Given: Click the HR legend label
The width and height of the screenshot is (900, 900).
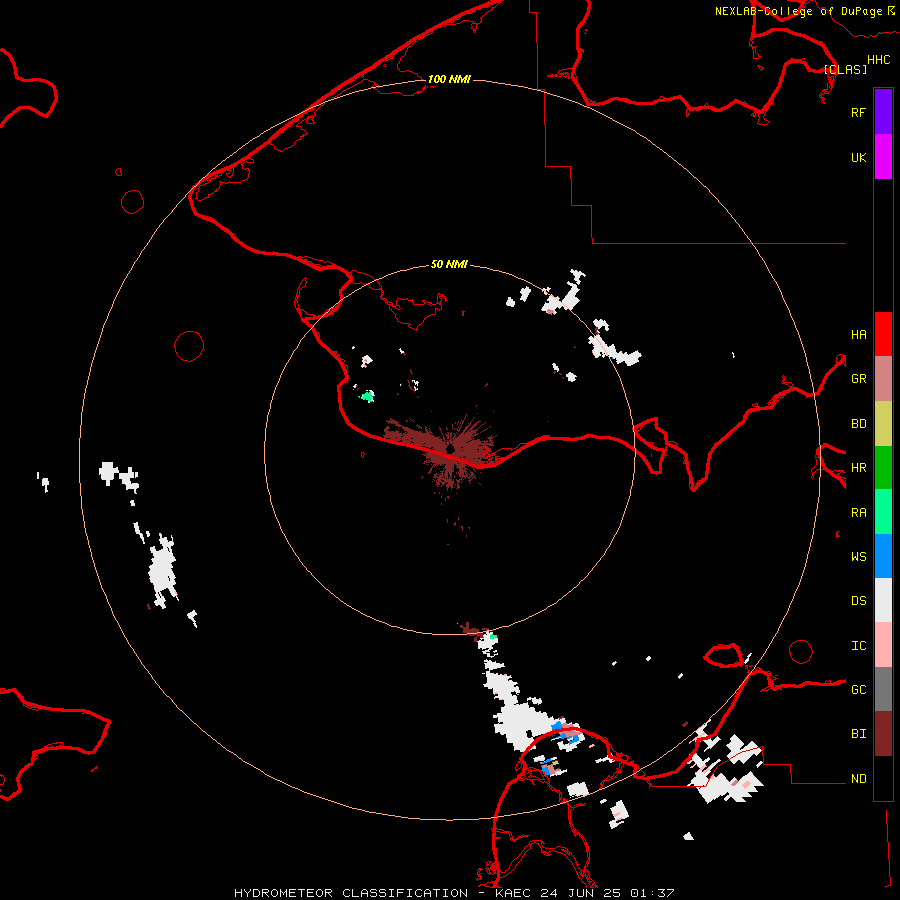Looking at the screenshot, I should [x=858, y=468].
